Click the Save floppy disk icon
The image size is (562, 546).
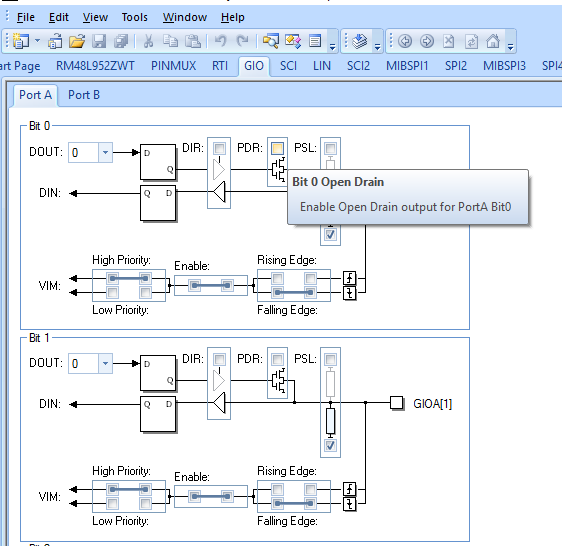(x=99, y=41)
